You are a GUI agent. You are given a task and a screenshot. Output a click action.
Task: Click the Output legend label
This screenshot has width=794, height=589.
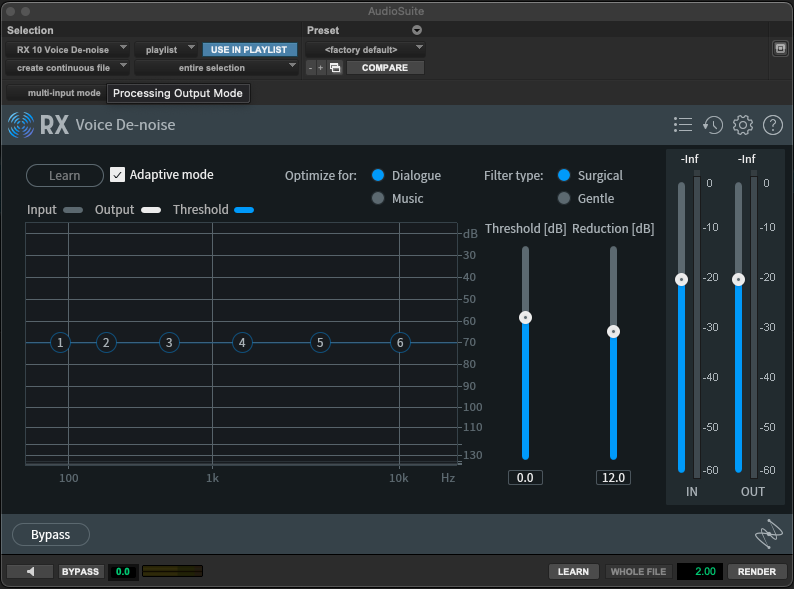[x=114, y=210]
